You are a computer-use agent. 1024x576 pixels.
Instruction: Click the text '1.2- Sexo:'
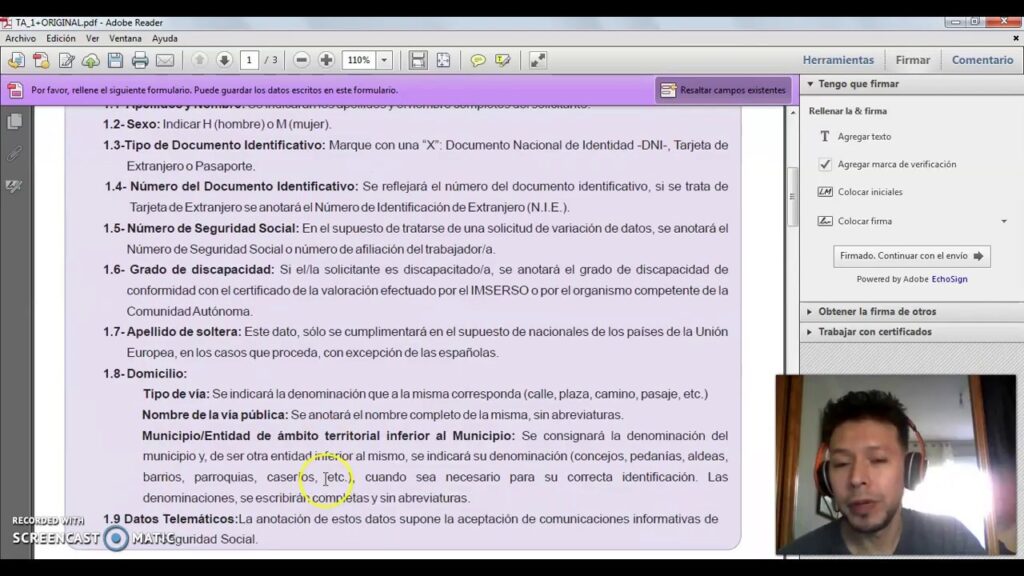click(131, 124)
